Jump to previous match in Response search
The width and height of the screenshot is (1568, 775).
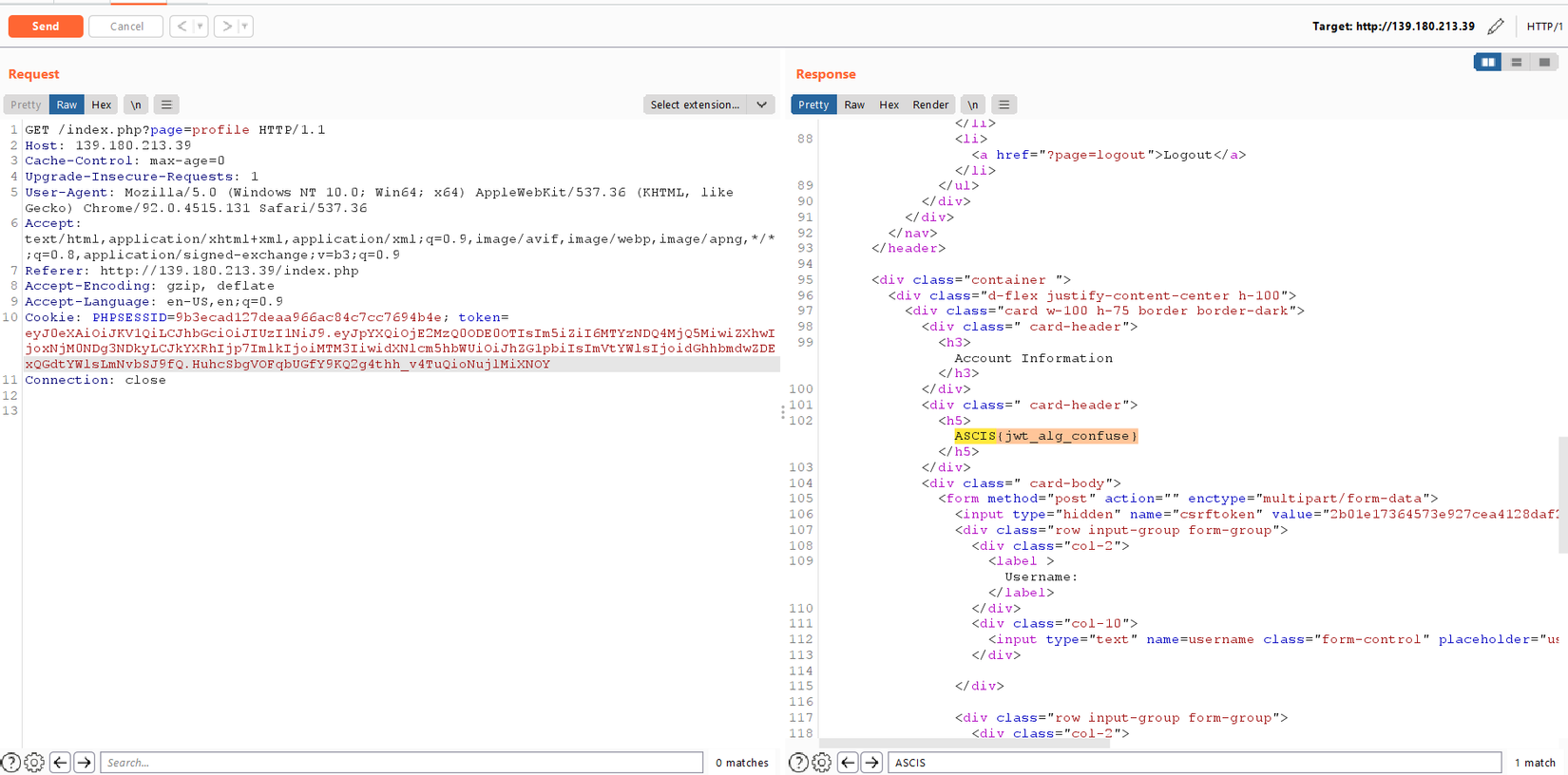[848, 763]
